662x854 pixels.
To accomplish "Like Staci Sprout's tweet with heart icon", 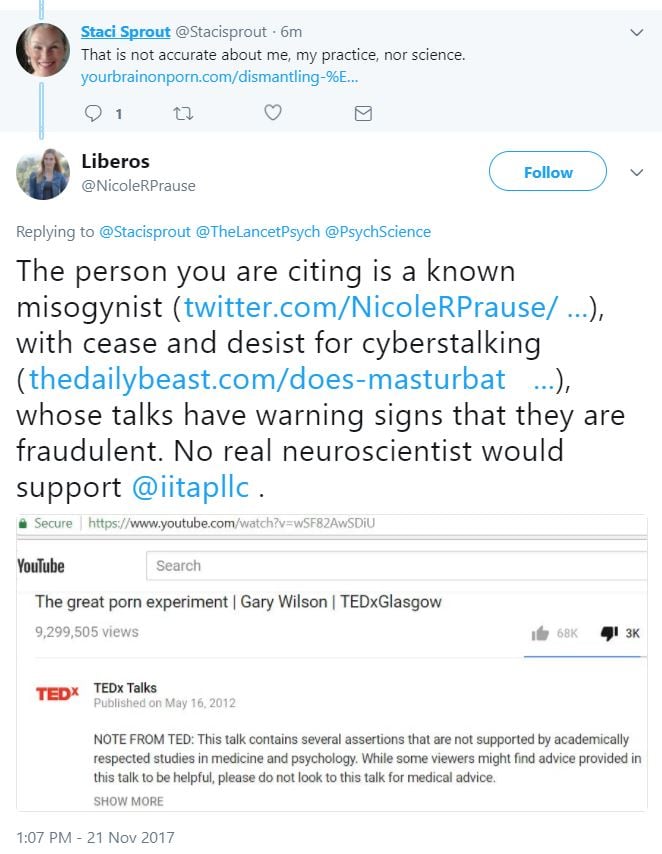I will (272, 113).
